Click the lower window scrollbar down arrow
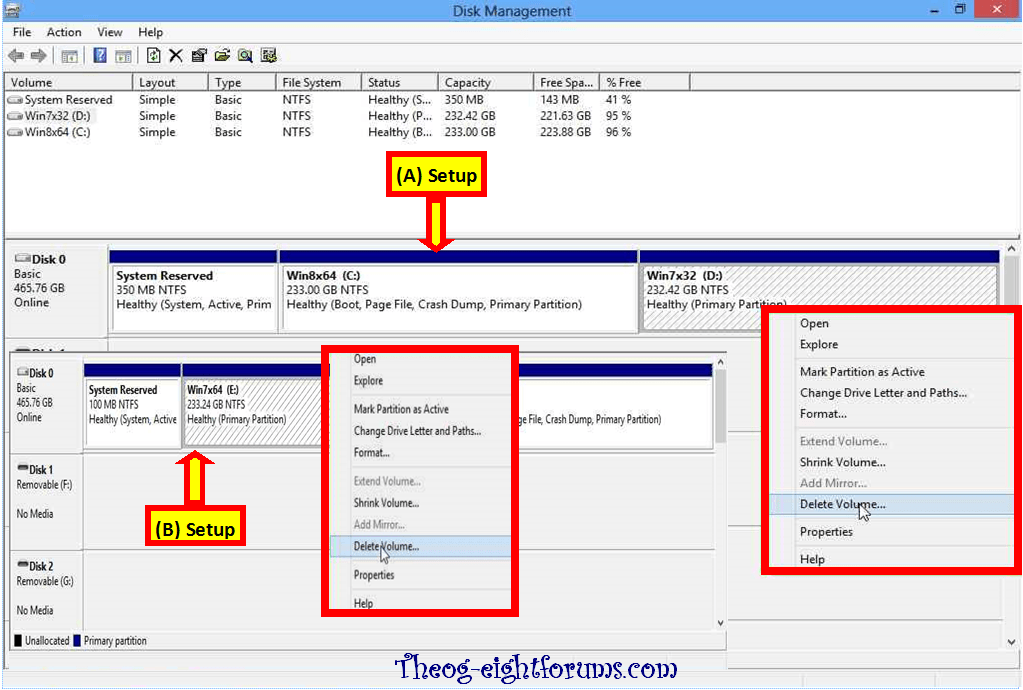The width and height of the screenshot is (1023, 690). (720, 623)
